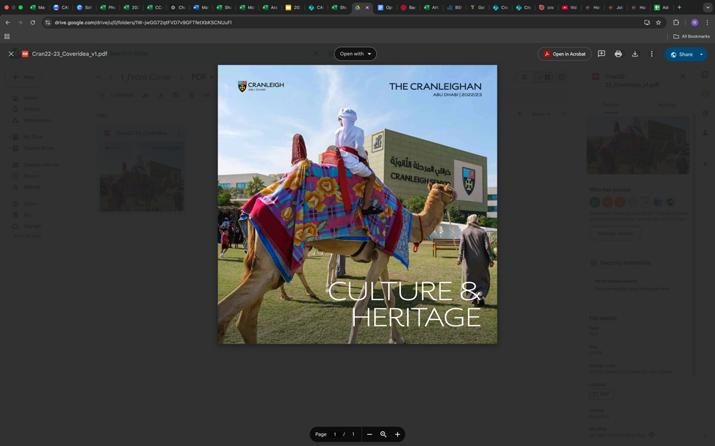Open the Chrome profile avatar
Viewport: 715px width, 446px height.
point(694,22)
